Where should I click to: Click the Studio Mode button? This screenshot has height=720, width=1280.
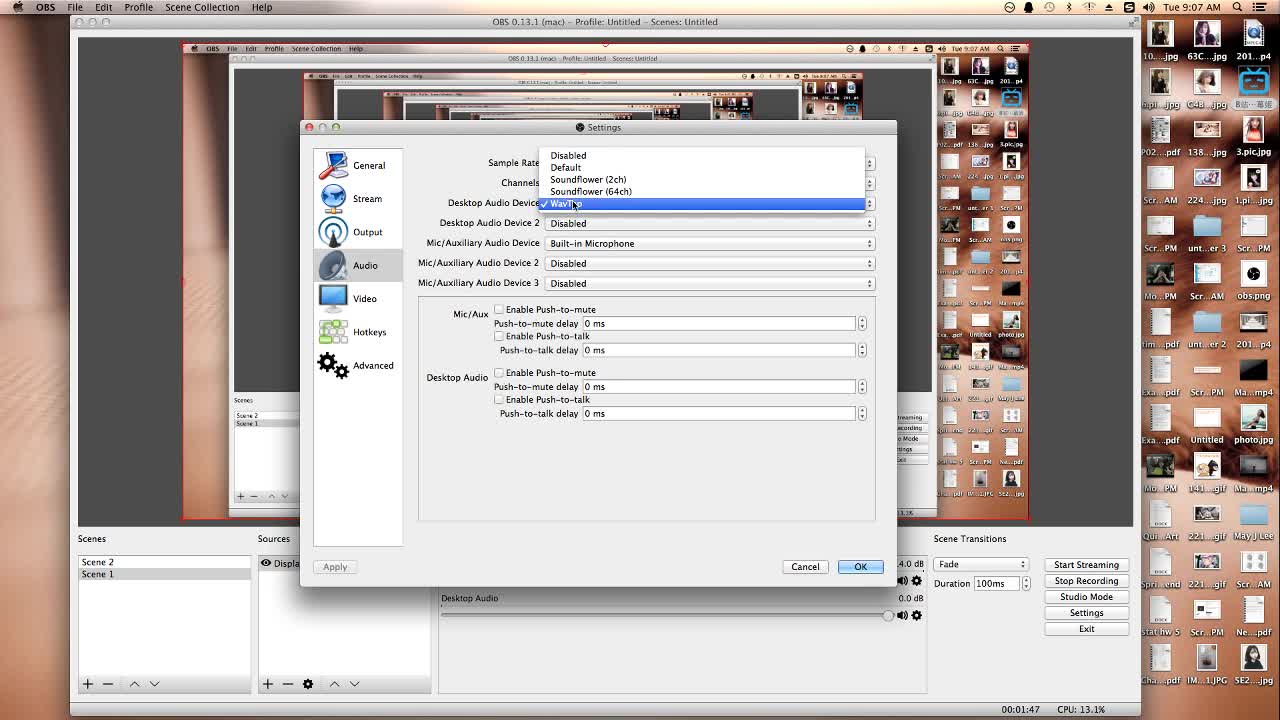1086,597
